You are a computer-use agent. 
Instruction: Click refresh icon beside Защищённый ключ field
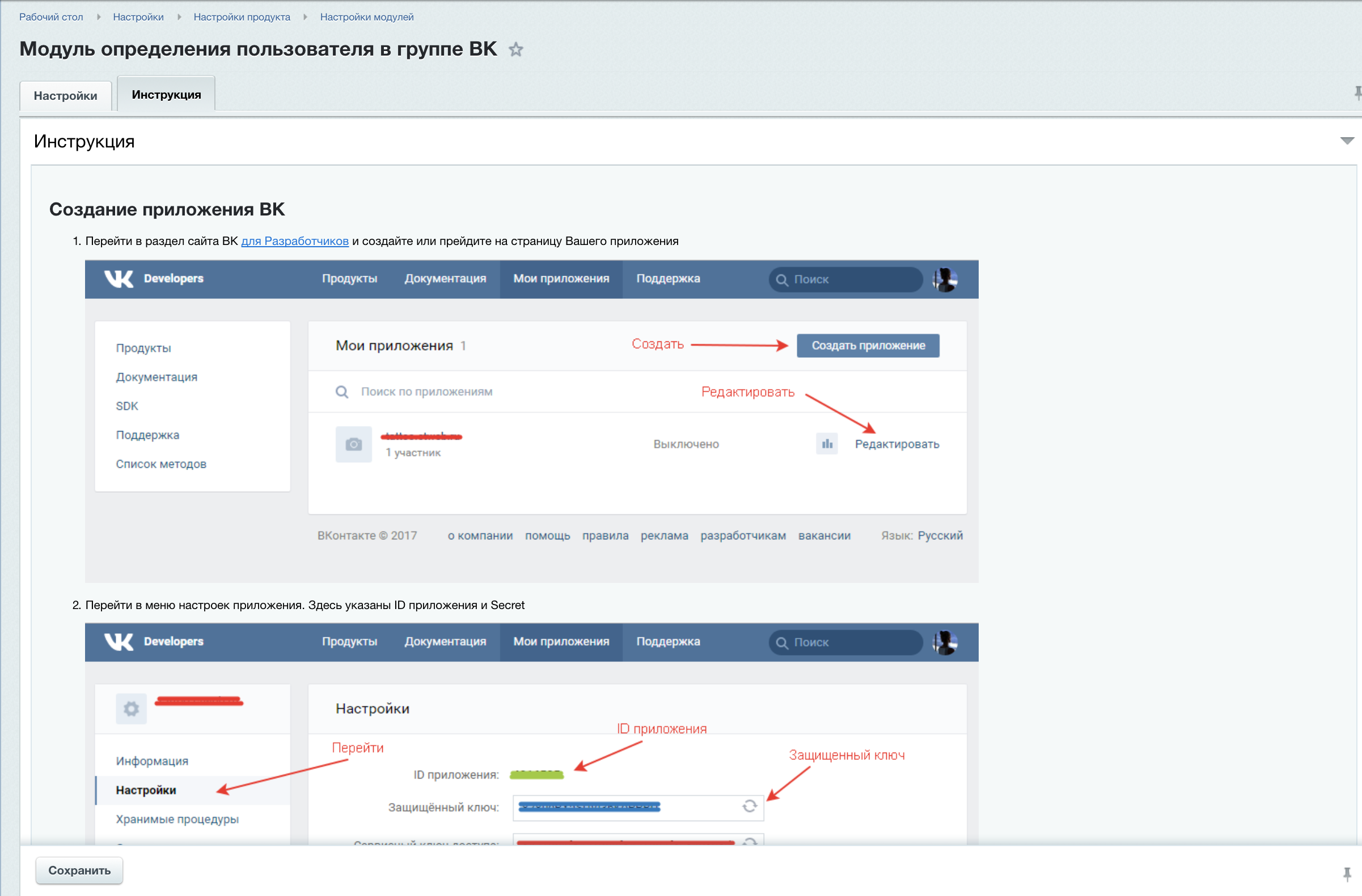(x=750, y=806)
